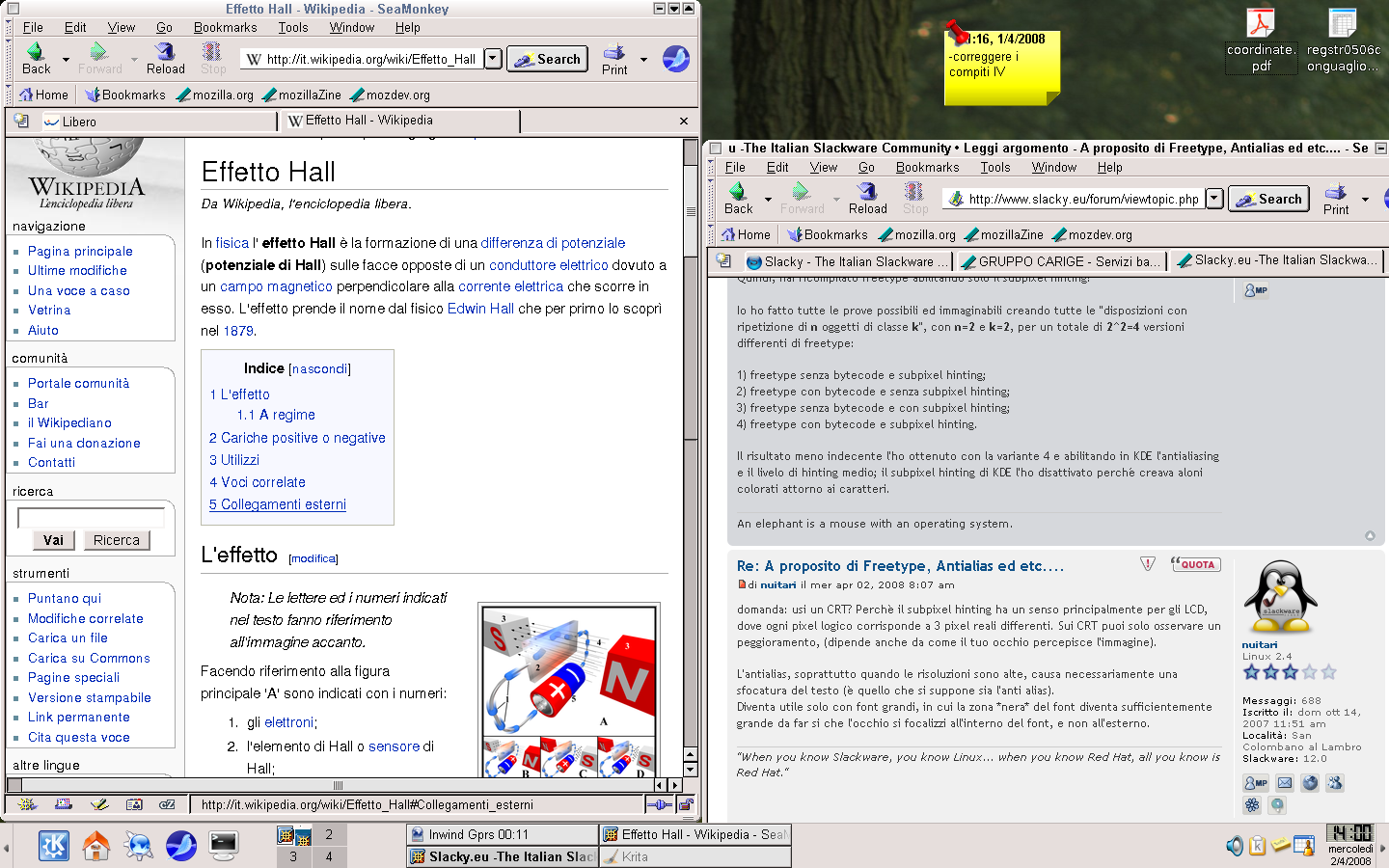1389x868 pixels.
Task: Switch to the GRUPPO CARIGE tab
Action: pyautogui.click(x=1060, y=261)
